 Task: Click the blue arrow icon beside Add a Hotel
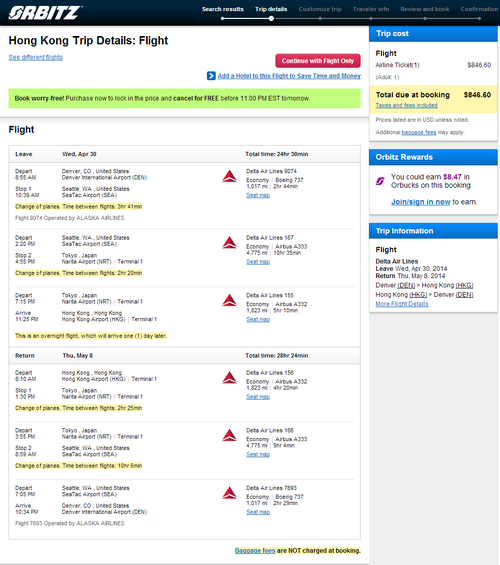[x=211, y=76]
